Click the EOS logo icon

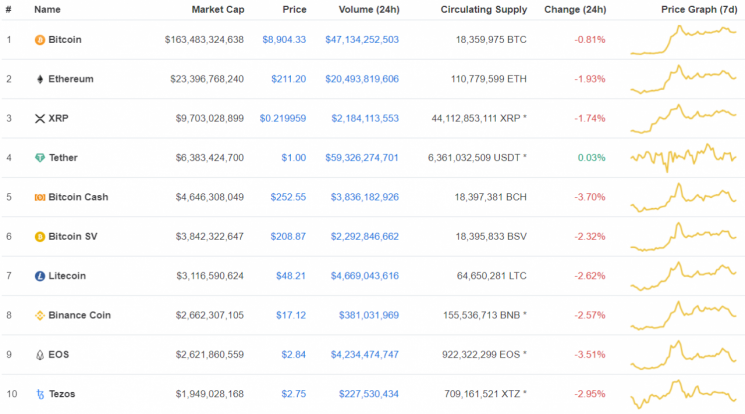[40, 355]
